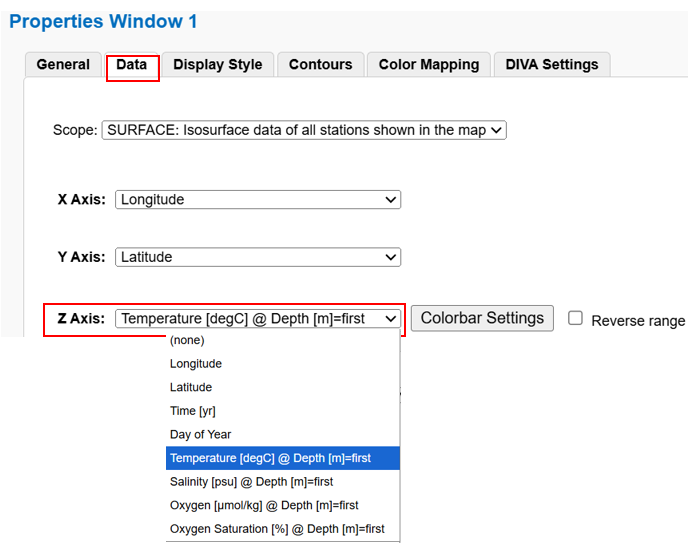This screenshot has height=544, width=688.
Task: Open the Contours tab
Action: point(320,65)
